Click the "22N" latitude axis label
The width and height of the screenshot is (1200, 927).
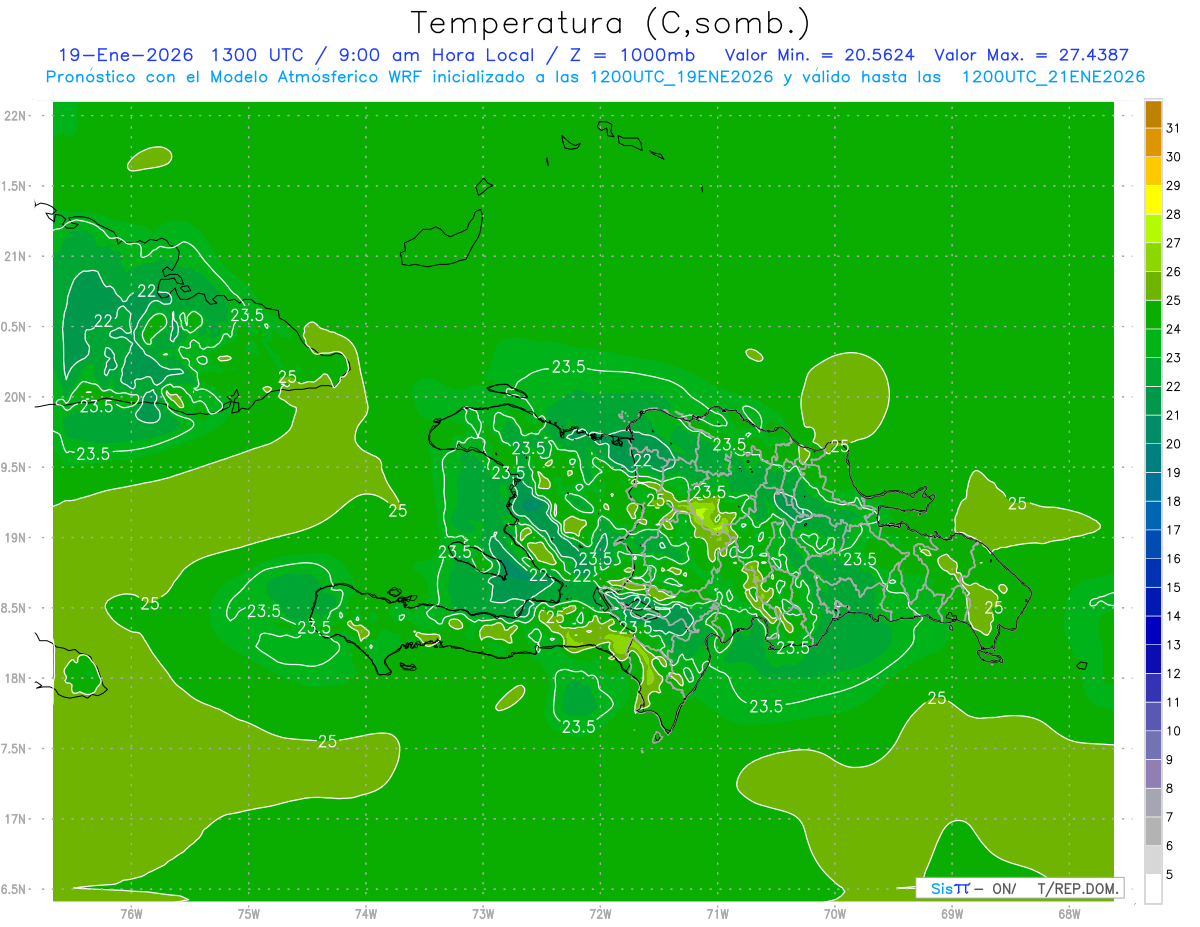coord(15,116)
